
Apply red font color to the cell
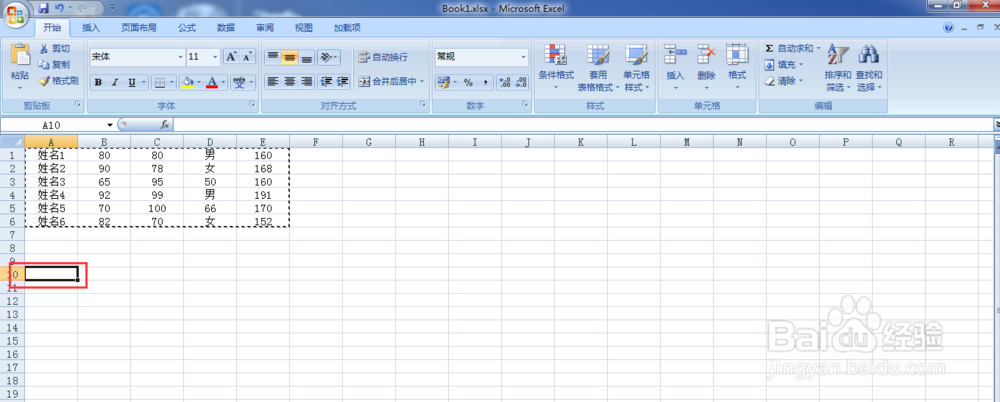[212, 82]
